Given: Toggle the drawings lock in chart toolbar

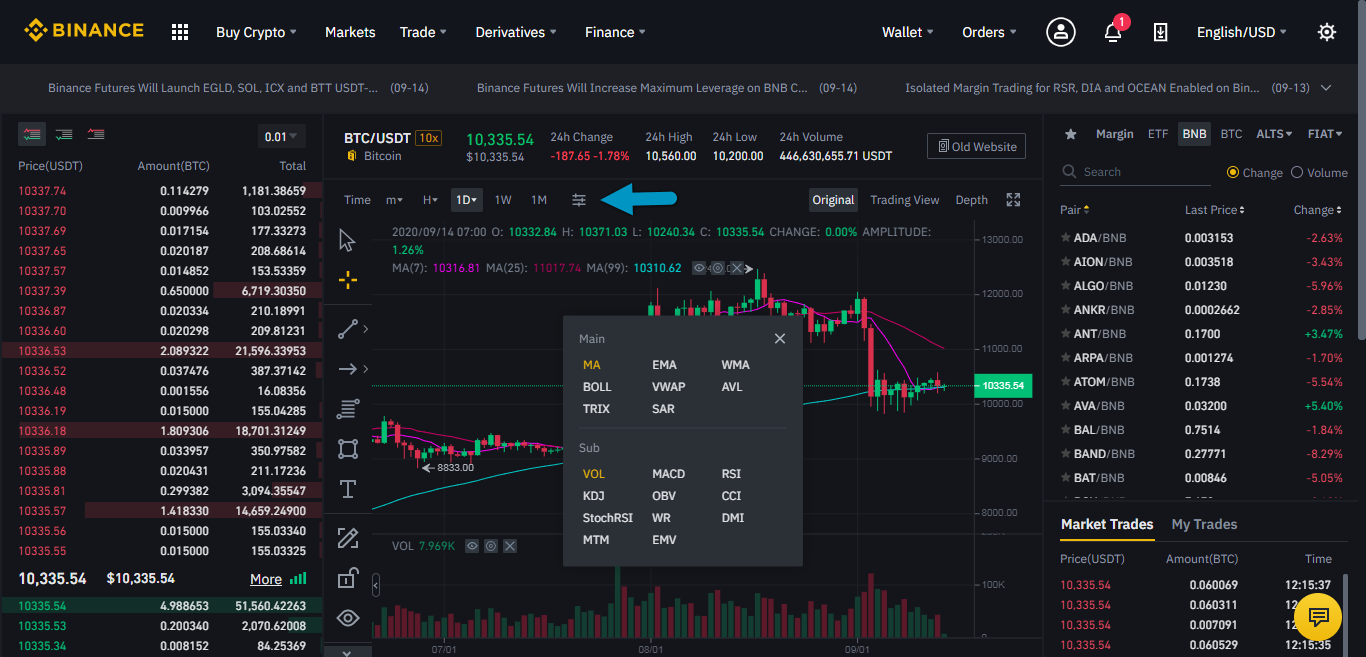Looking at the screenshot, I should [x=348, y=578].
